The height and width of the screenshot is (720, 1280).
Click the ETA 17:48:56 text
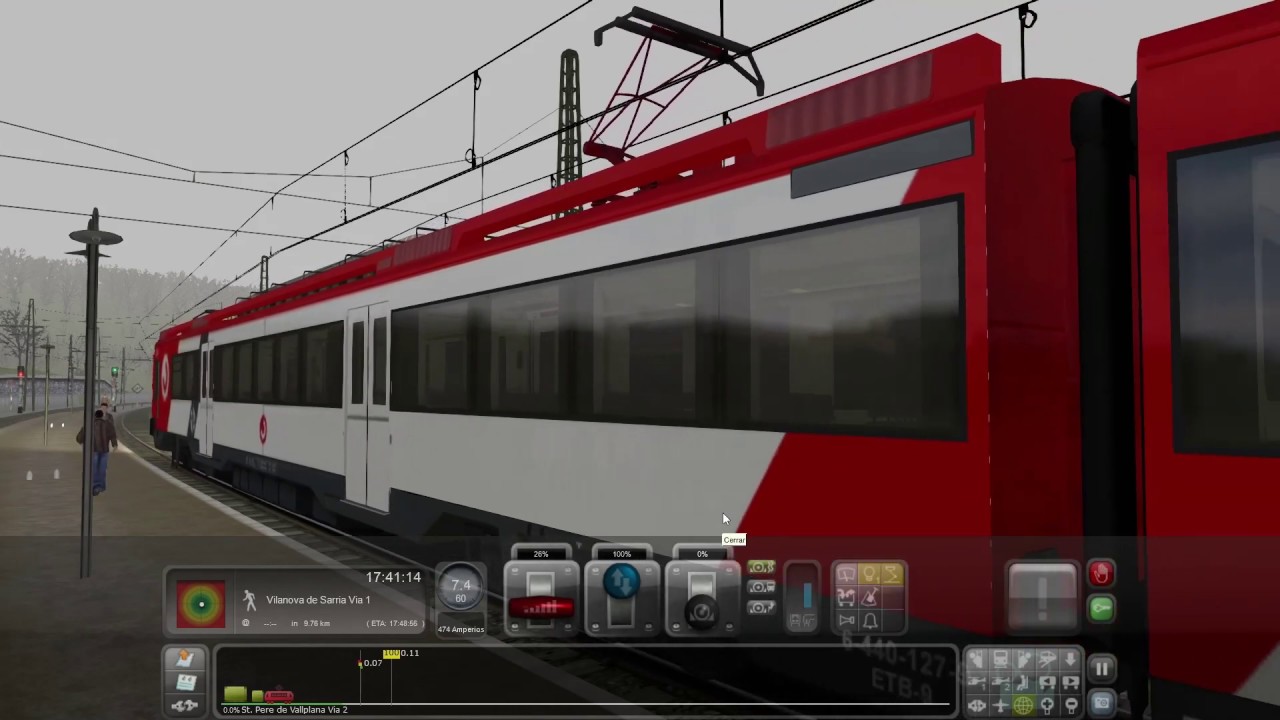click(396, 624)
